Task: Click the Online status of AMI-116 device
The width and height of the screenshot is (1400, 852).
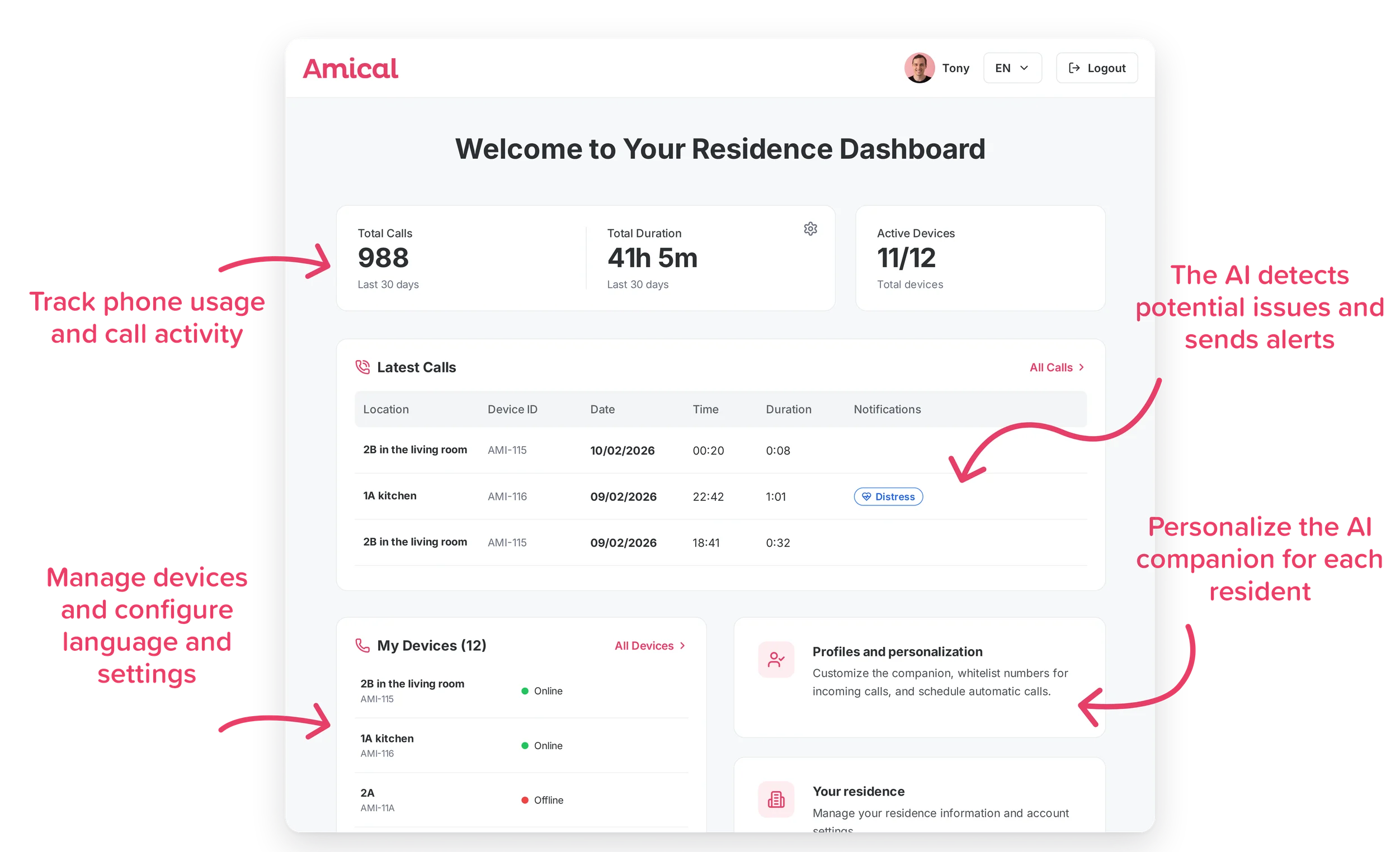Action: [542, 745]
